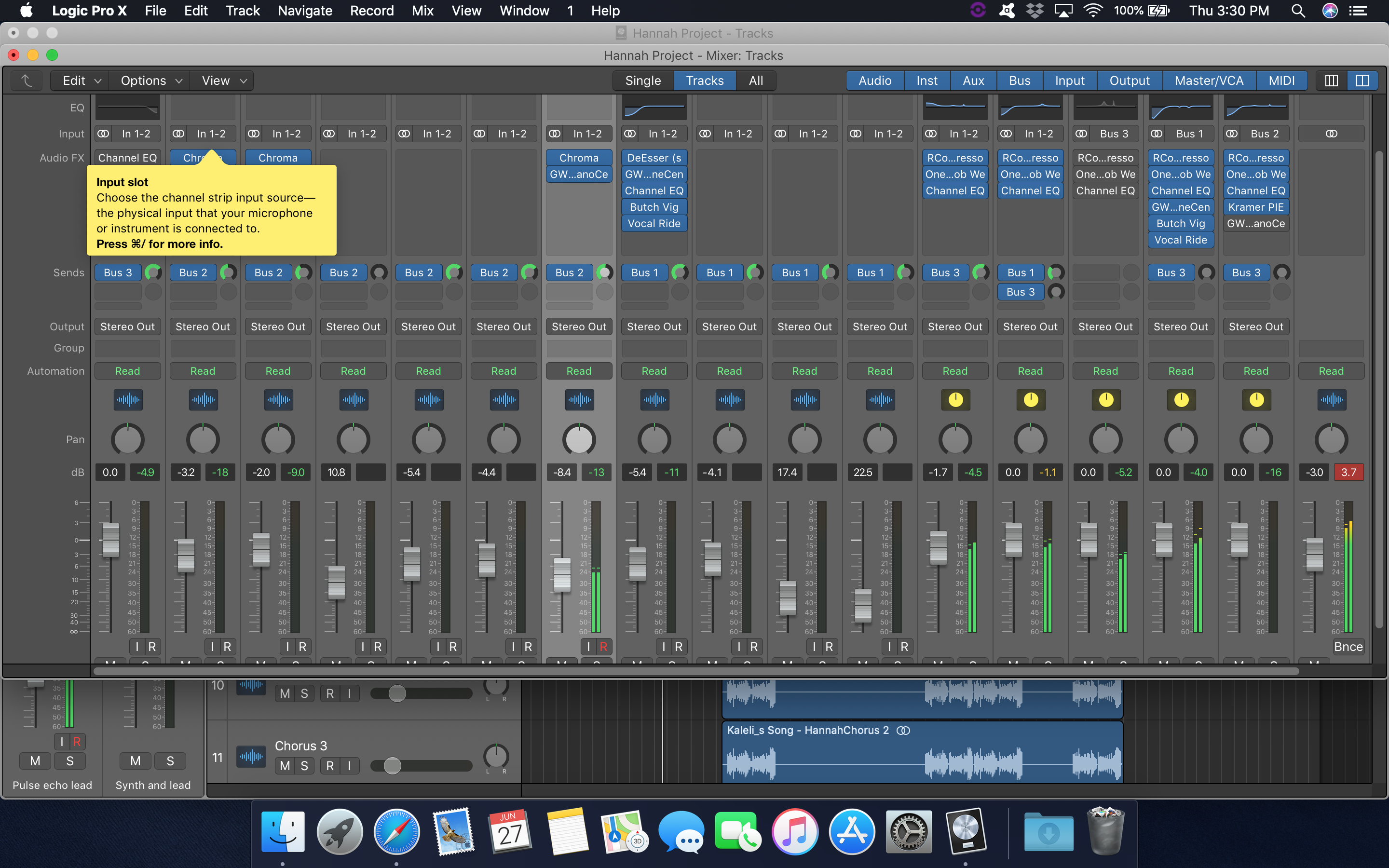Click yellow bus knob icon on Bus 3 strip

coord(1105,400)
